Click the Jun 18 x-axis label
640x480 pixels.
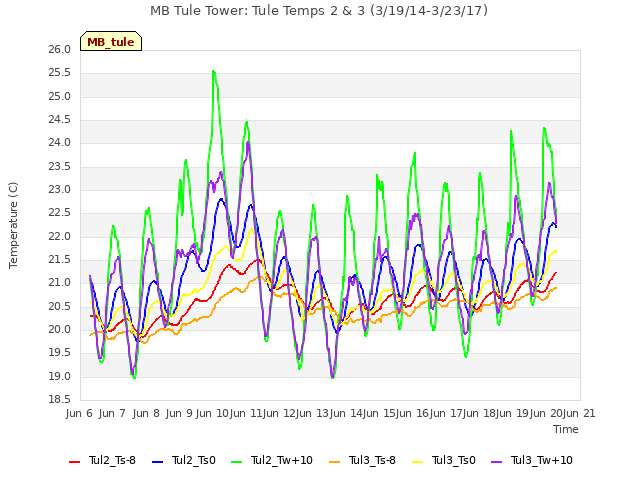coord(479,413)
